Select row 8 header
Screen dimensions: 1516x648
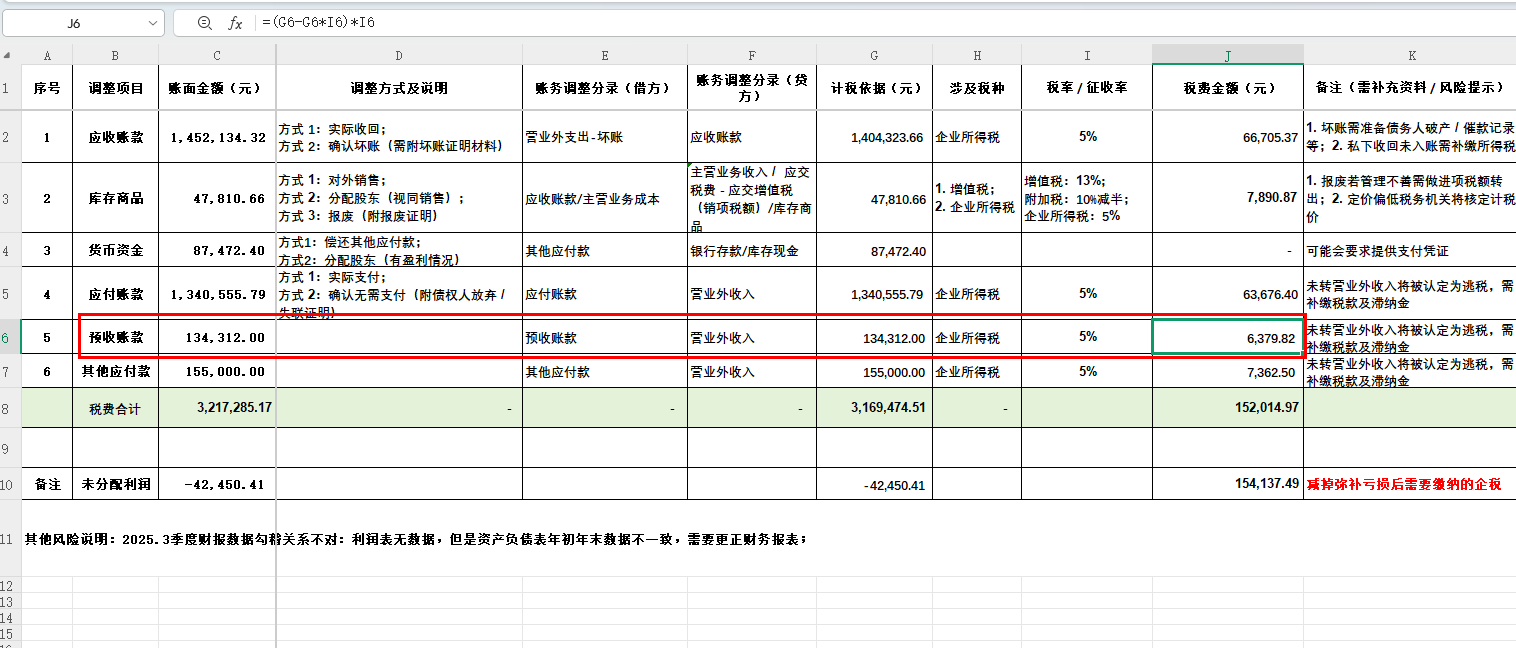coord(8,408)
